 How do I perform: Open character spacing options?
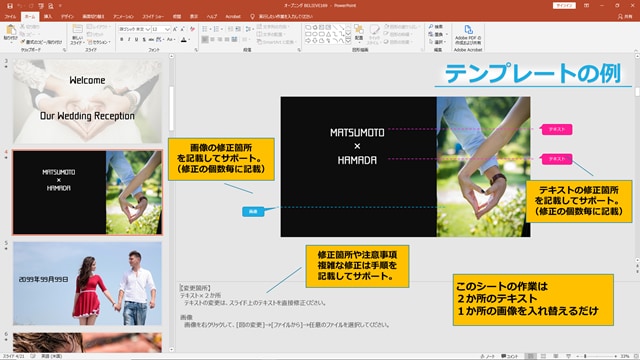(160, 40)
